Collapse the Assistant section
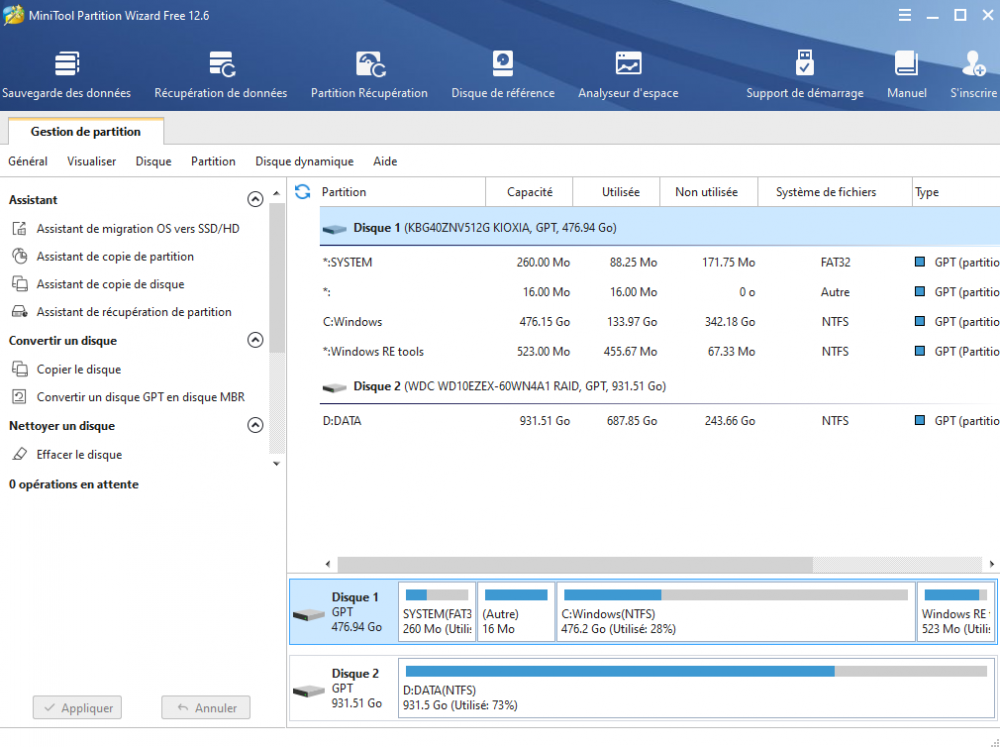Screen dimensions: 1000x747 point(255,200)
